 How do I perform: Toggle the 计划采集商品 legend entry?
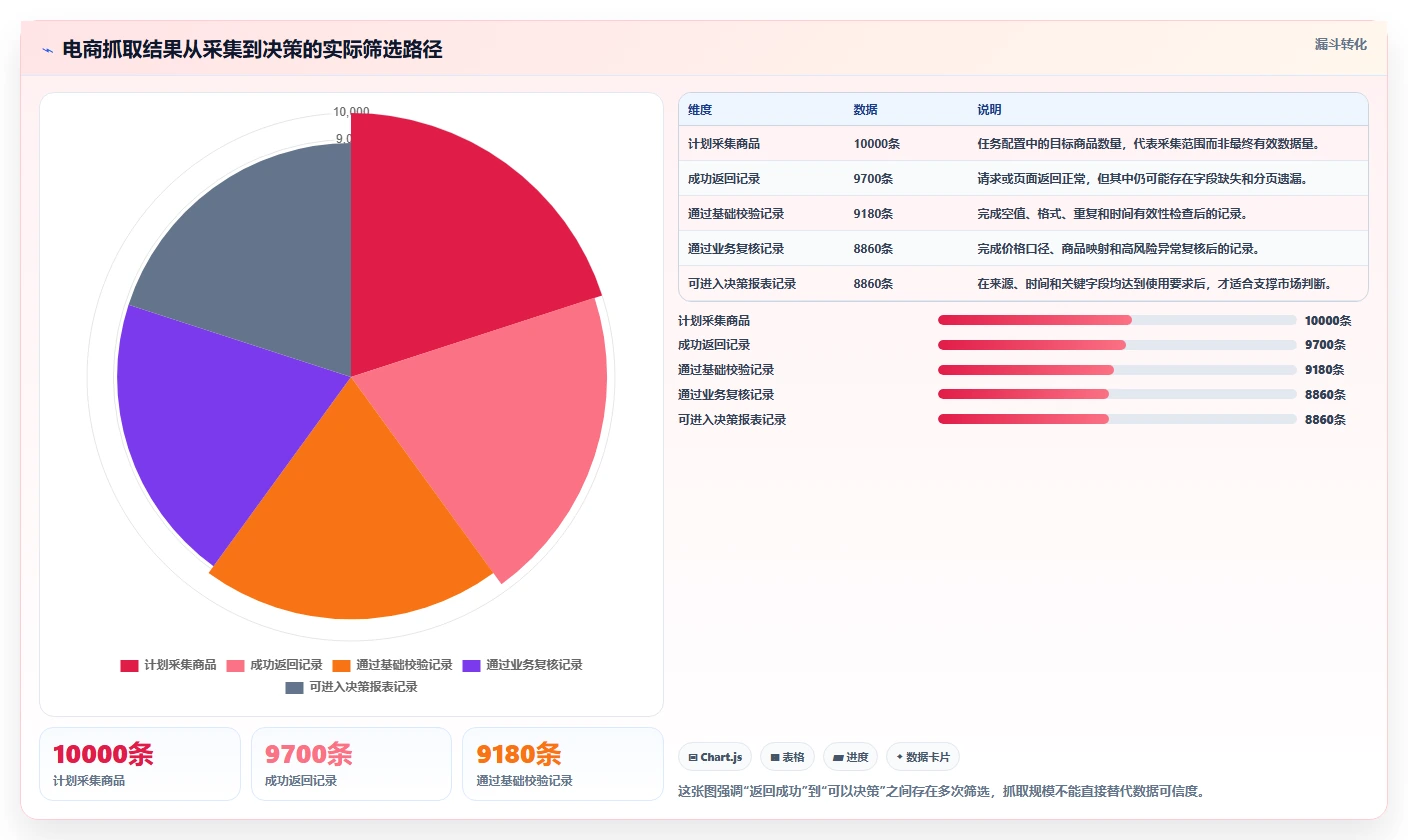click(168, 665)
